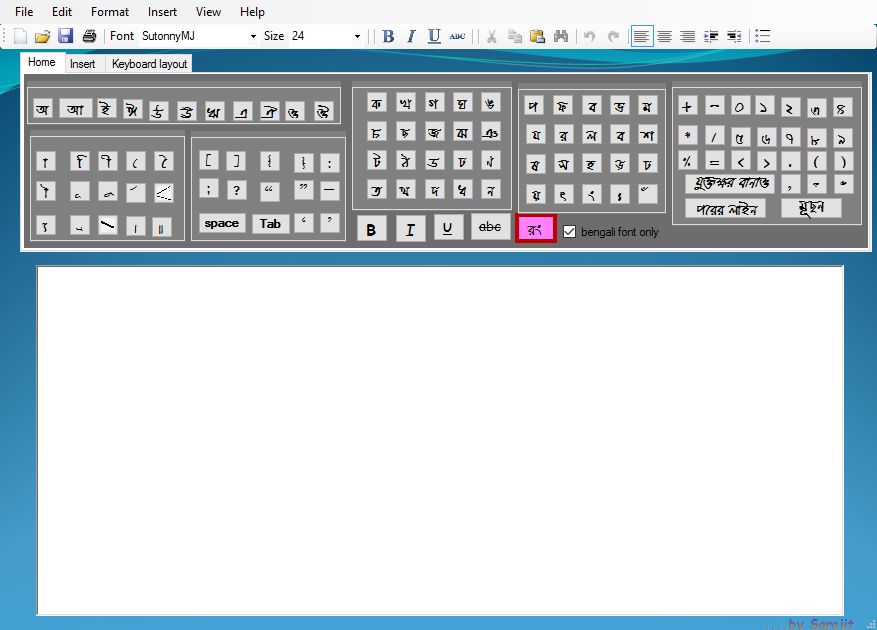Insert the semicolon key
Image resolution: width=877 pixels, height=630 pixels.
[209, 189]
